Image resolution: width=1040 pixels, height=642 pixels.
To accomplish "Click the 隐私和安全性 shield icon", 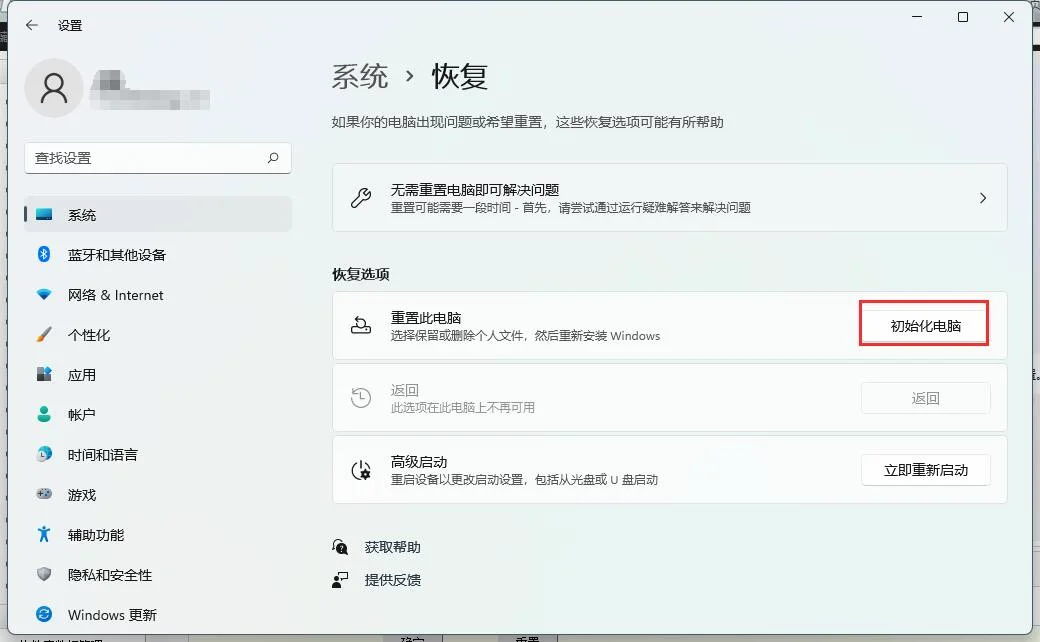I will tap(44, 575).
